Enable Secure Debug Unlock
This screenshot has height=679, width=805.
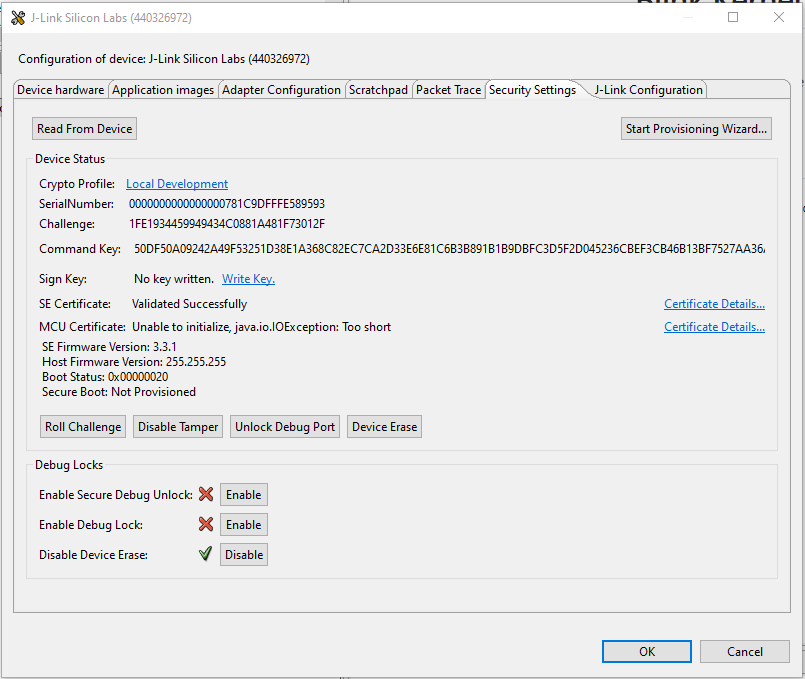pyautogui.click(x=243, y=494)
